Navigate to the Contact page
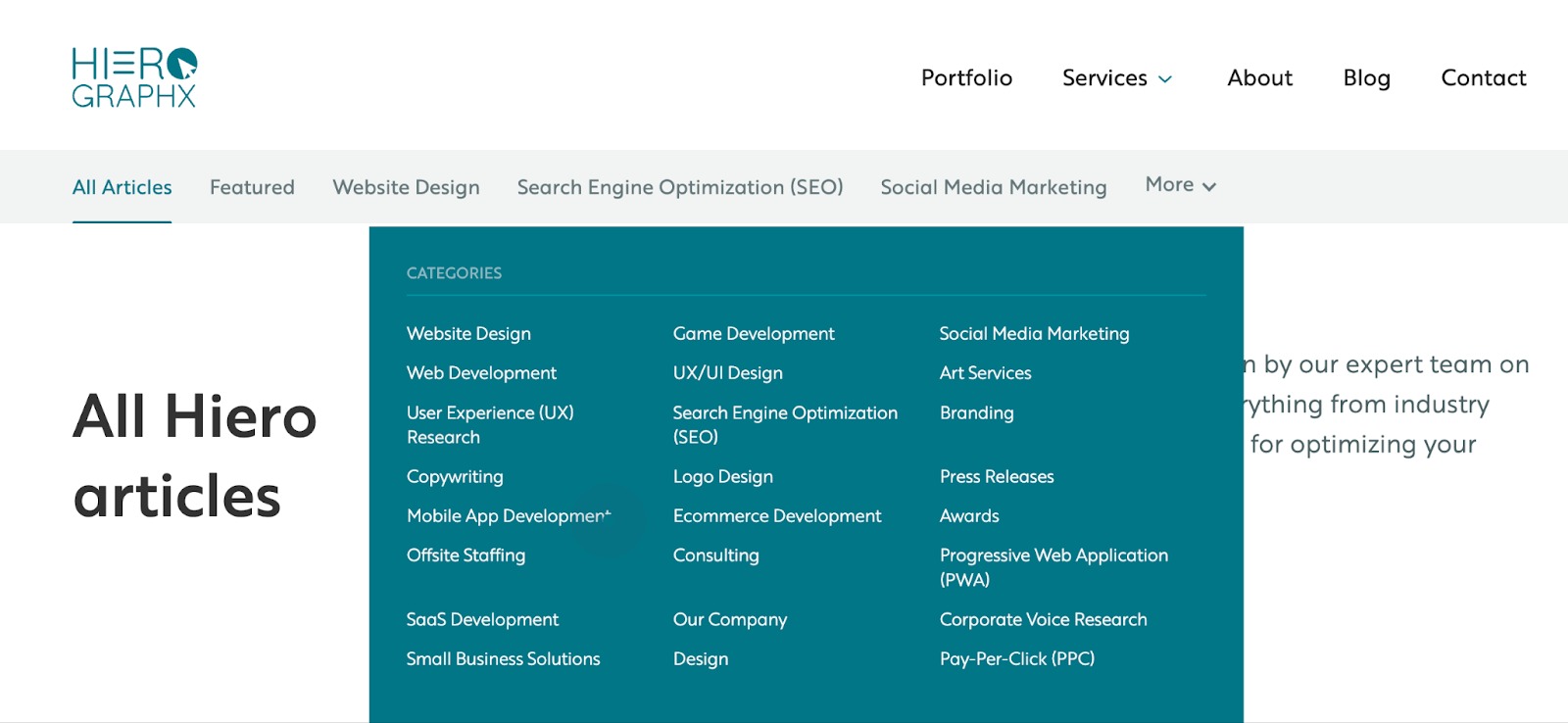The height and width of the screenshot is (723, 1568). coord(1483,77)
